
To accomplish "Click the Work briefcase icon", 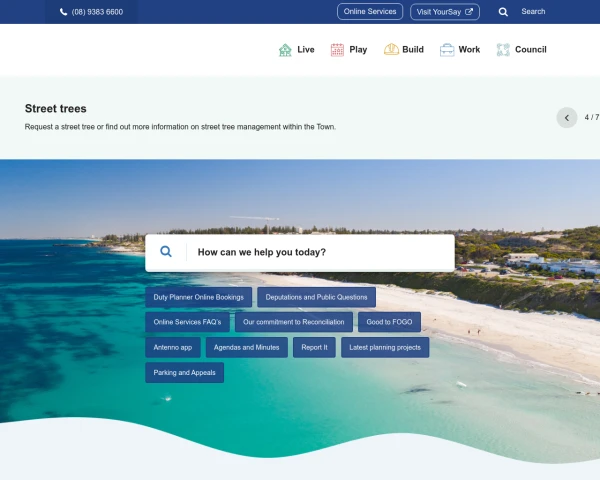I will click(x=447, y=50).
